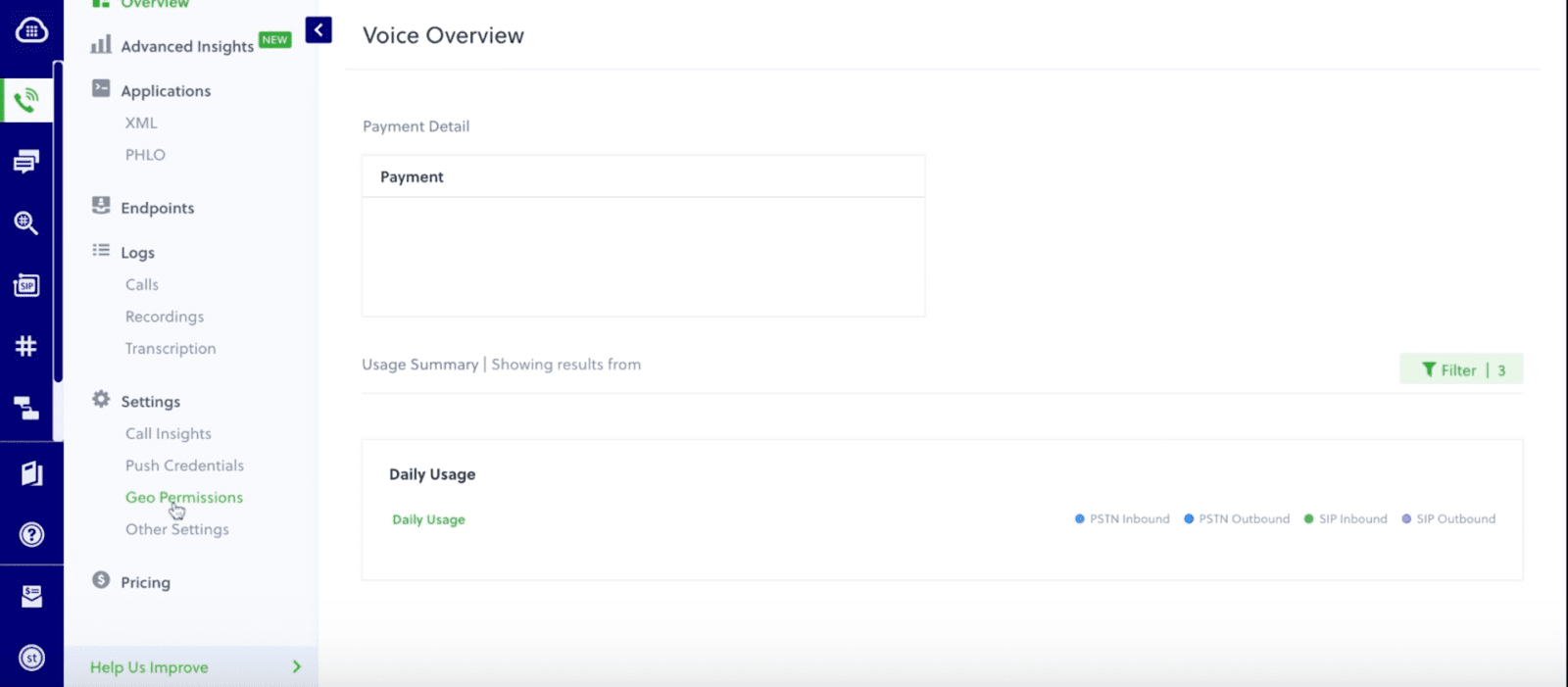This screenshot has width=1568, height=687.
Task: Open PHLO applications
Action: point(145,155)
